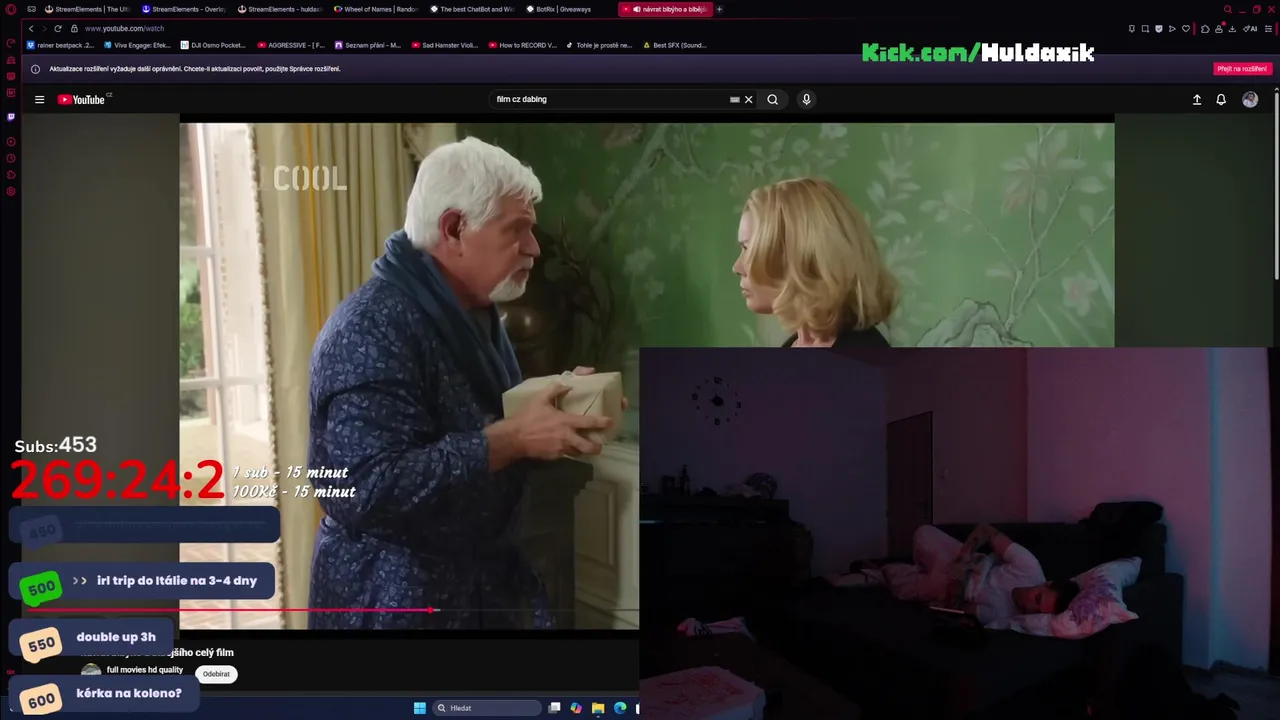Switch to the best ChatBot tab

tap(473, 9)
